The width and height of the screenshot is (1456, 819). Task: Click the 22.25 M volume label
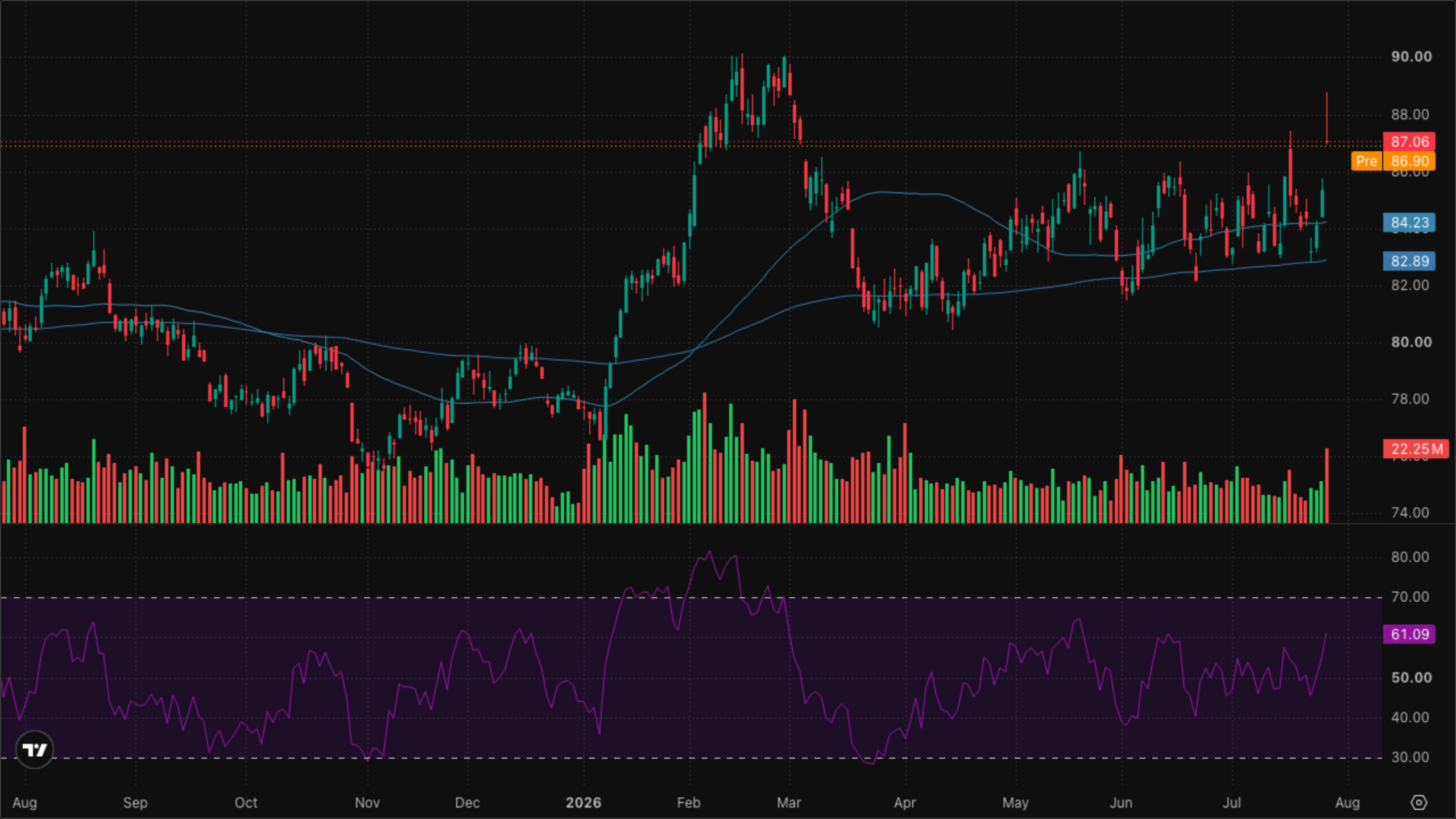click(x=1416, y=449)
